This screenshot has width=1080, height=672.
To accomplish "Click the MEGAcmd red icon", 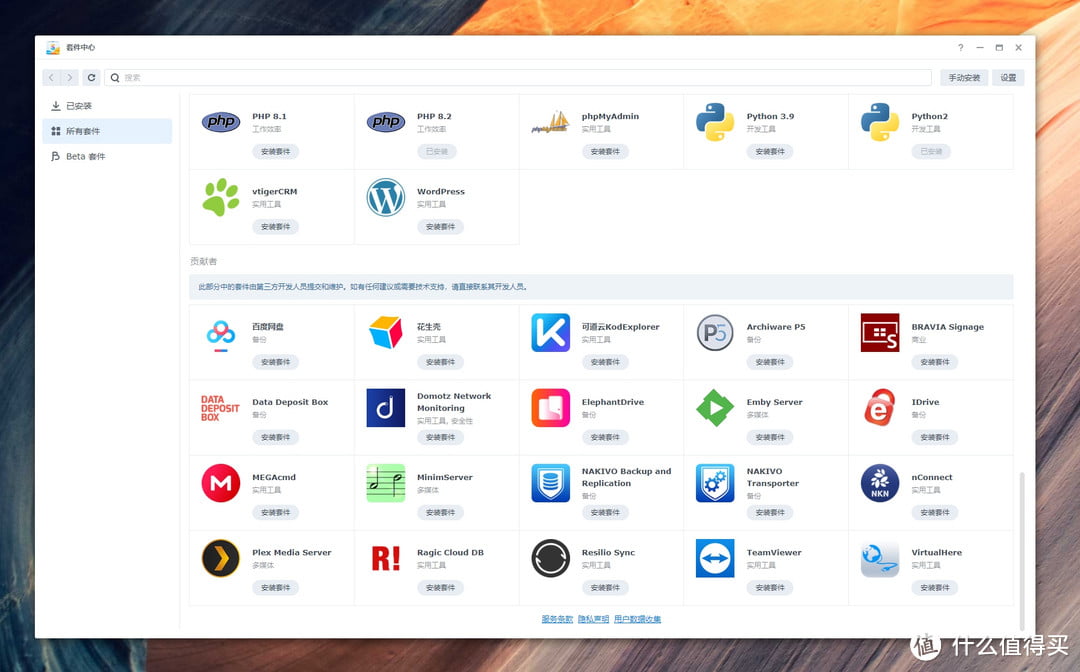I will pos(221,483).
